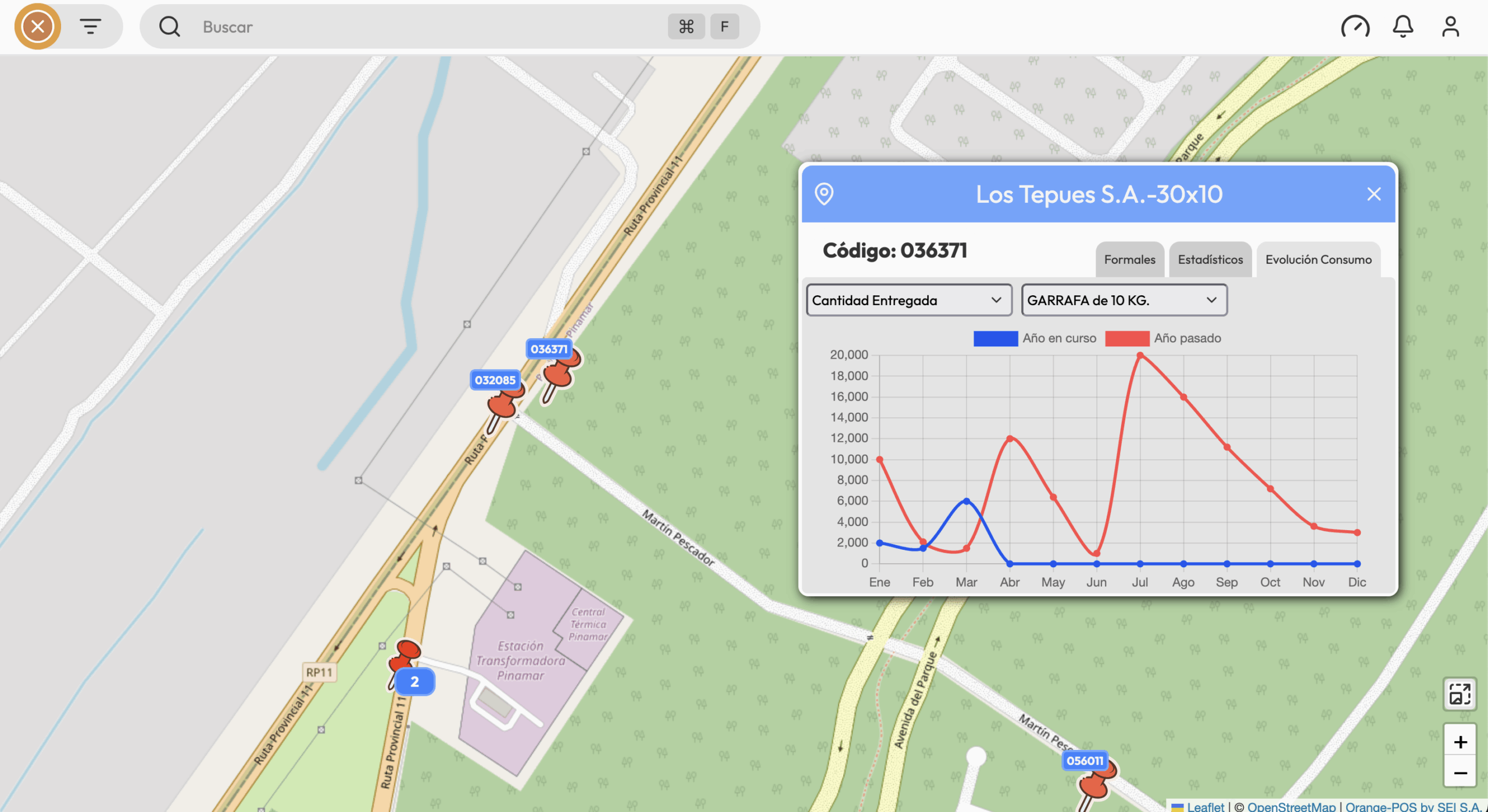Click the map area selection icon

1460,694
